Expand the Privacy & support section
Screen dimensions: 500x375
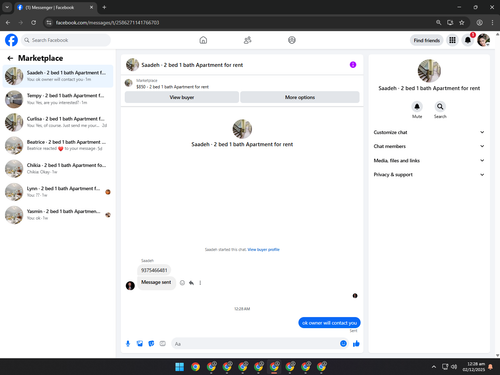tap(429, 175)
